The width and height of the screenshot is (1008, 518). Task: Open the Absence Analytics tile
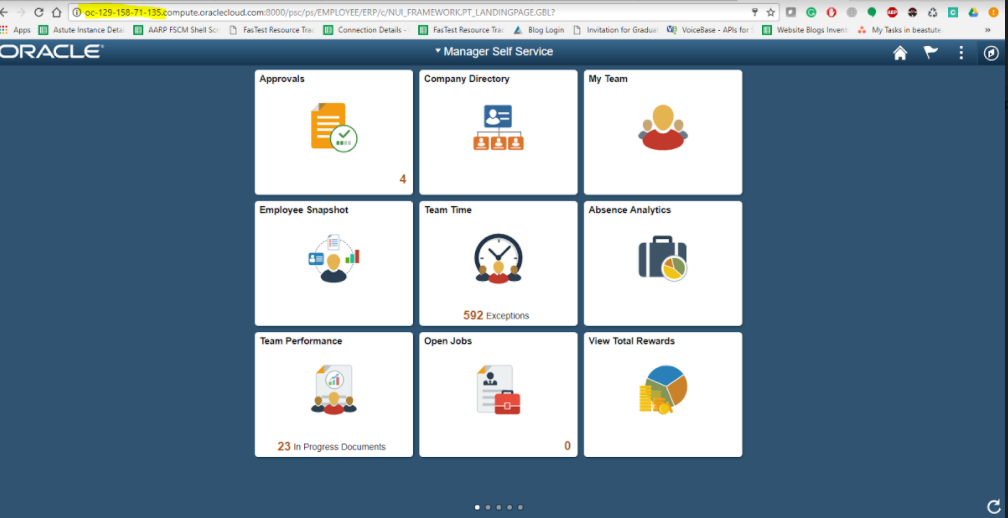tap(663, 263)
